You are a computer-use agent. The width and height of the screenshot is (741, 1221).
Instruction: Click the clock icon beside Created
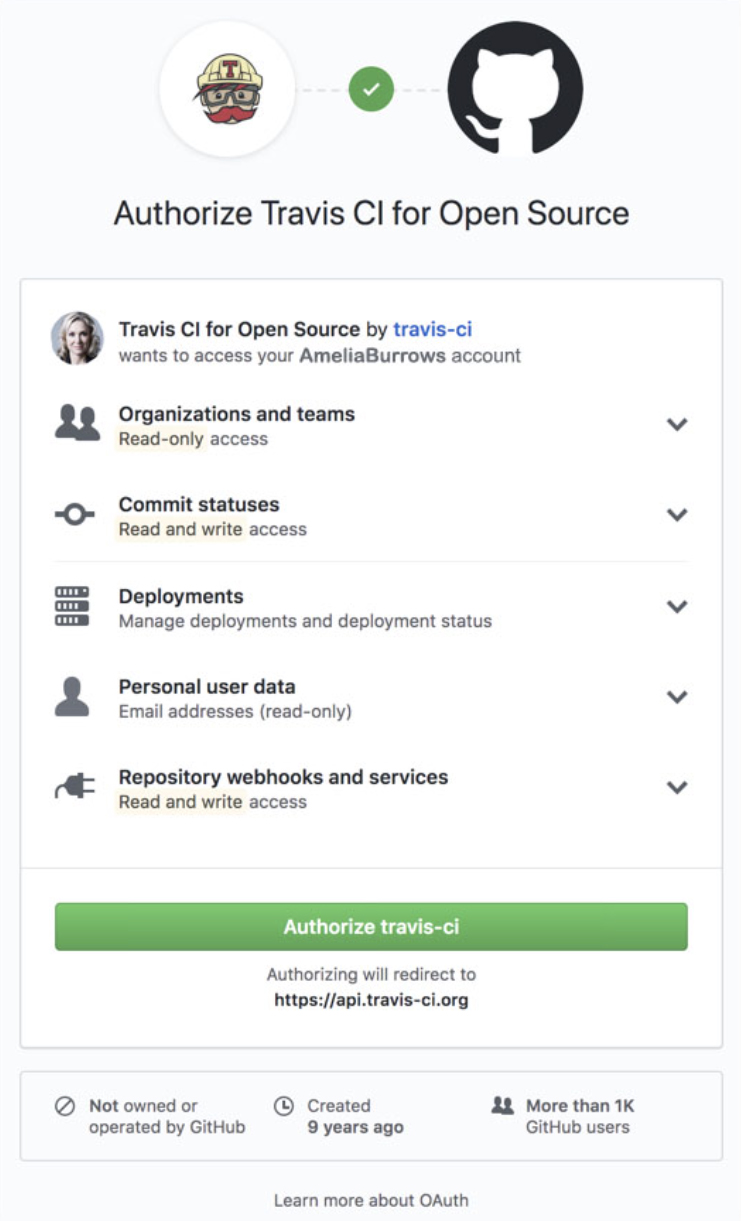pos(284,1106)
